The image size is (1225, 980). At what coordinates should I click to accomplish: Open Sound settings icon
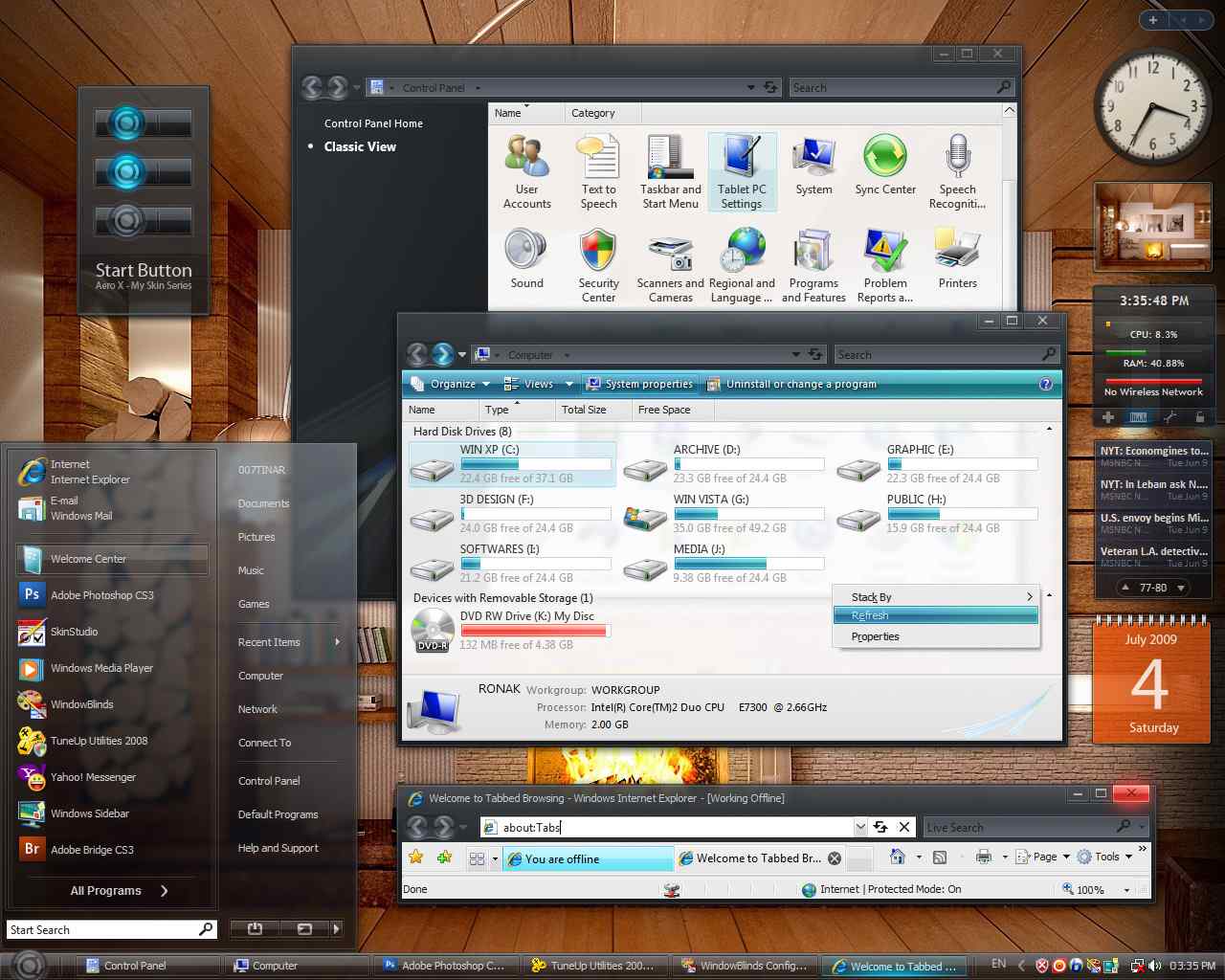526,258
